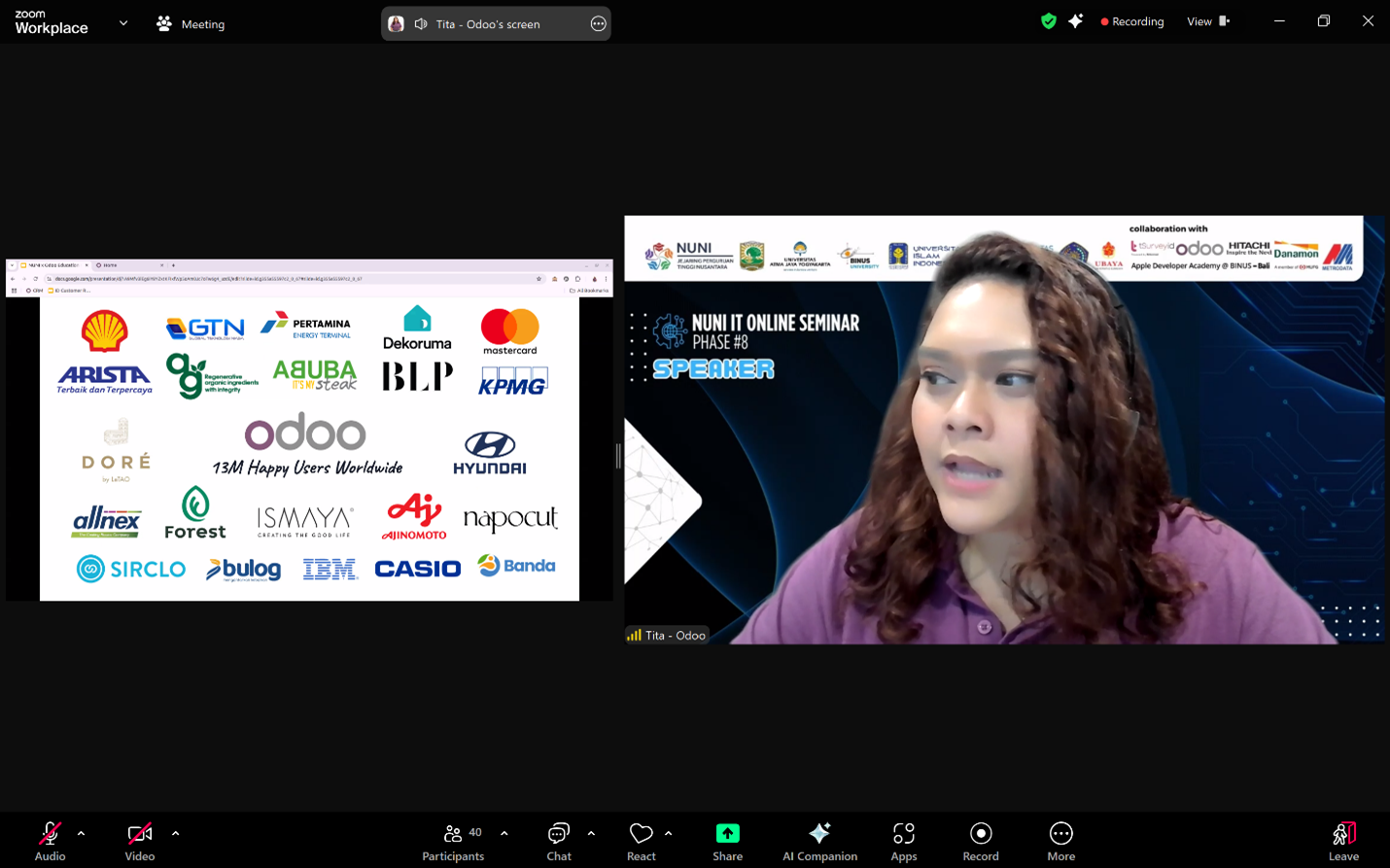Image resolution: width=1390 pixels, height=868 pixels.
Task: Expand reactions options arrow
Action: 668,833
